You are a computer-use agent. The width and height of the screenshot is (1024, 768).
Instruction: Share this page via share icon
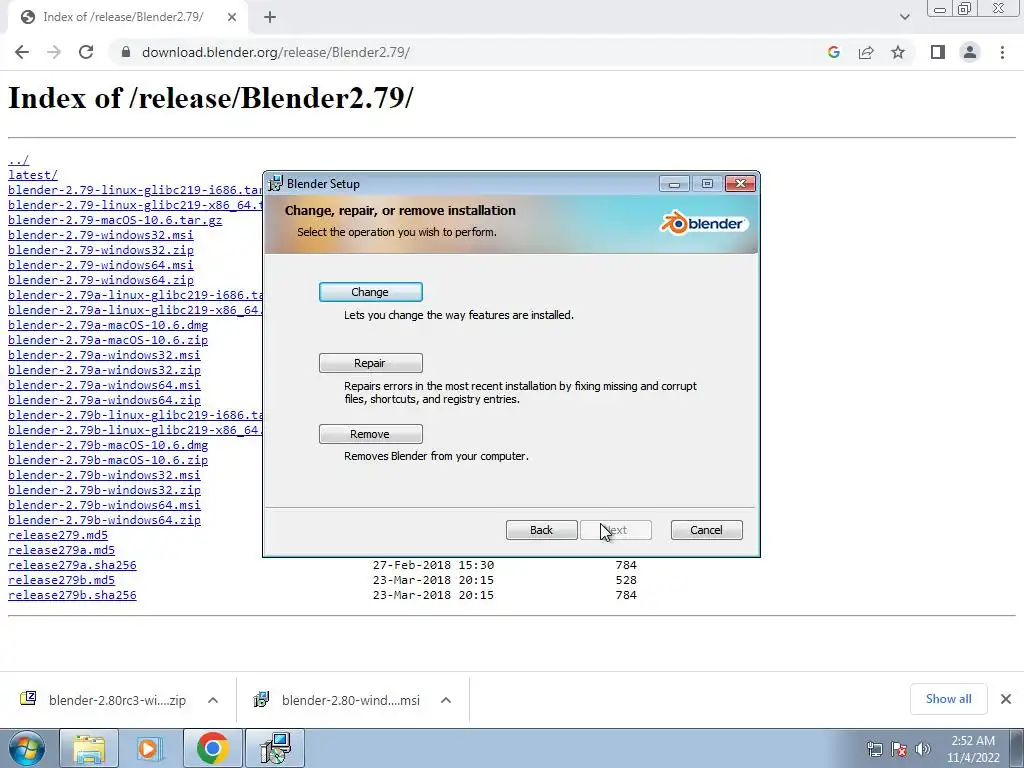tap(866, 52)
